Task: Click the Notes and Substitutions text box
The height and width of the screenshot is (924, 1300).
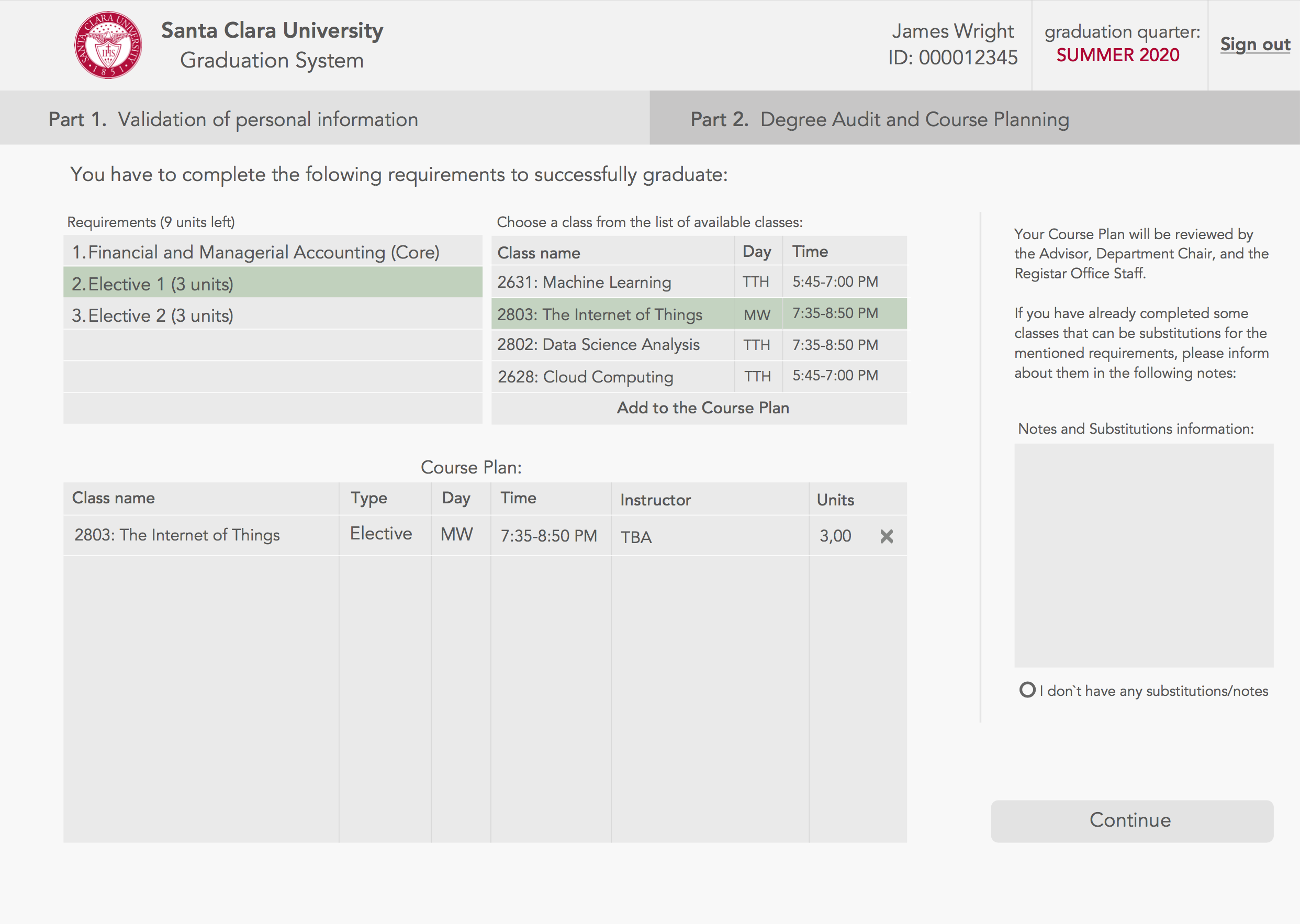Action: (1144, 552)
